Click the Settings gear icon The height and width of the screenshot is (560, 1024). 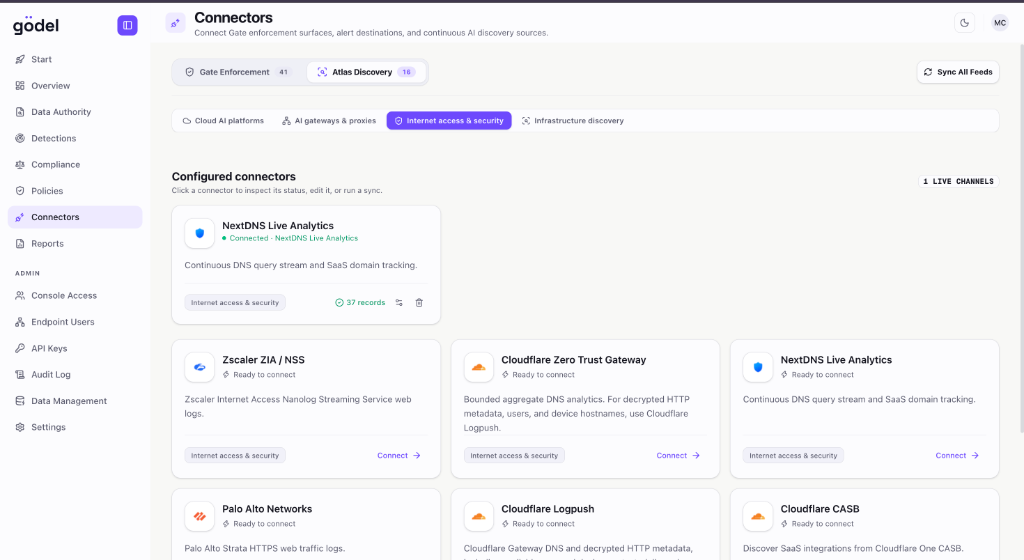[20, 427]
